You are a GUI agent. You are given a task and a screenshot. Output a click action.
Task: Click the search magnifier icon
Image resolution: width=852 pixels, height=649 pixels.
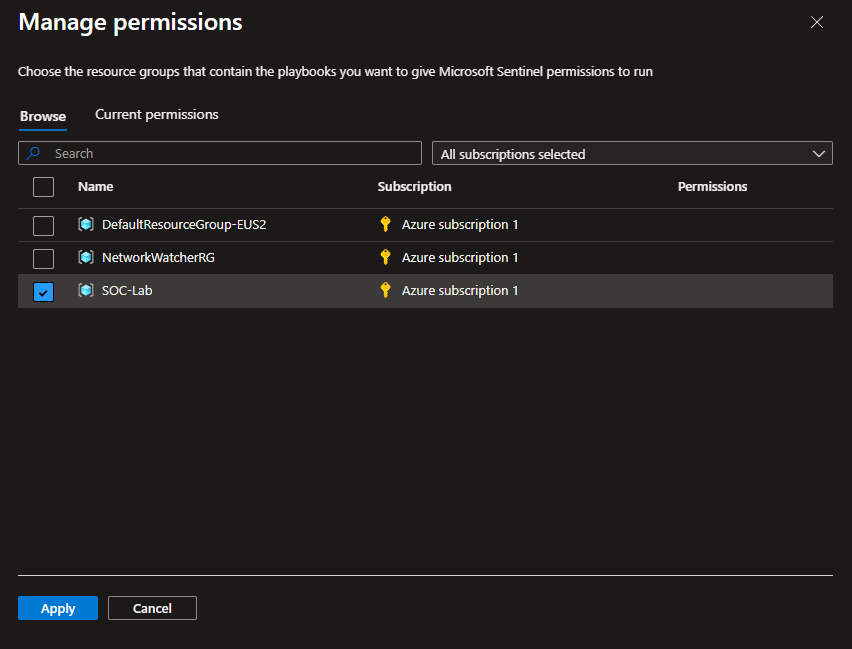tap(34, 153)
